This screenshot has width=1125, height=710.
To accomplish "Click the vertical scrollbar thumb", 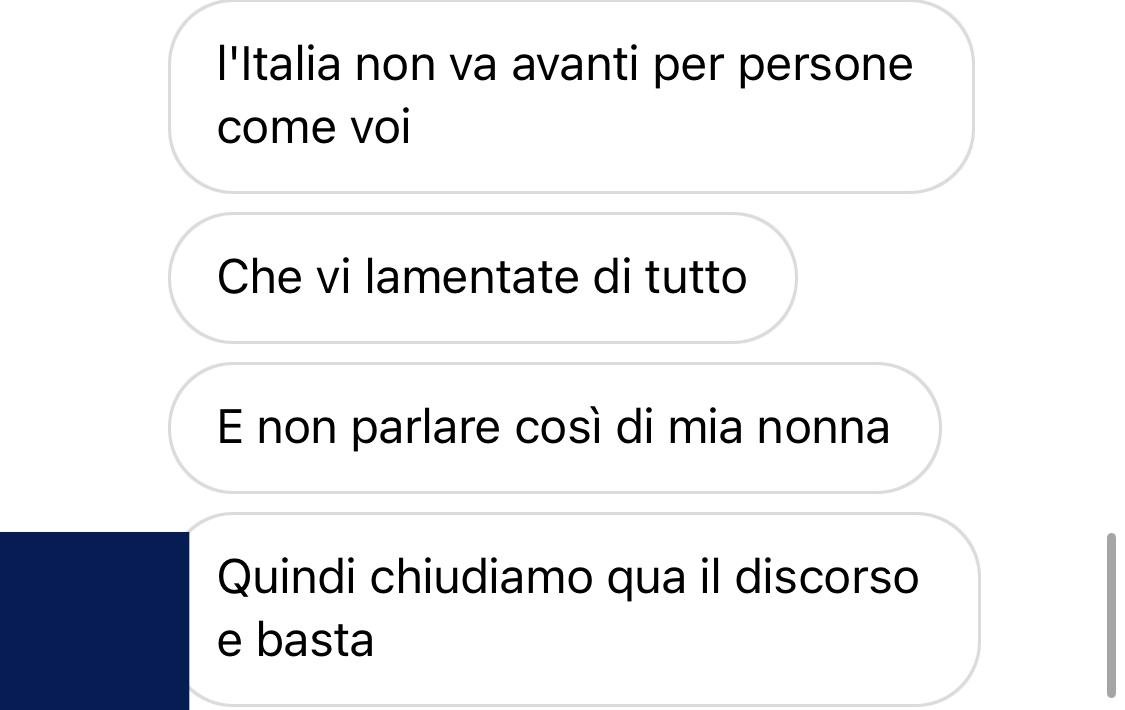I will [x=1111, y=615].
